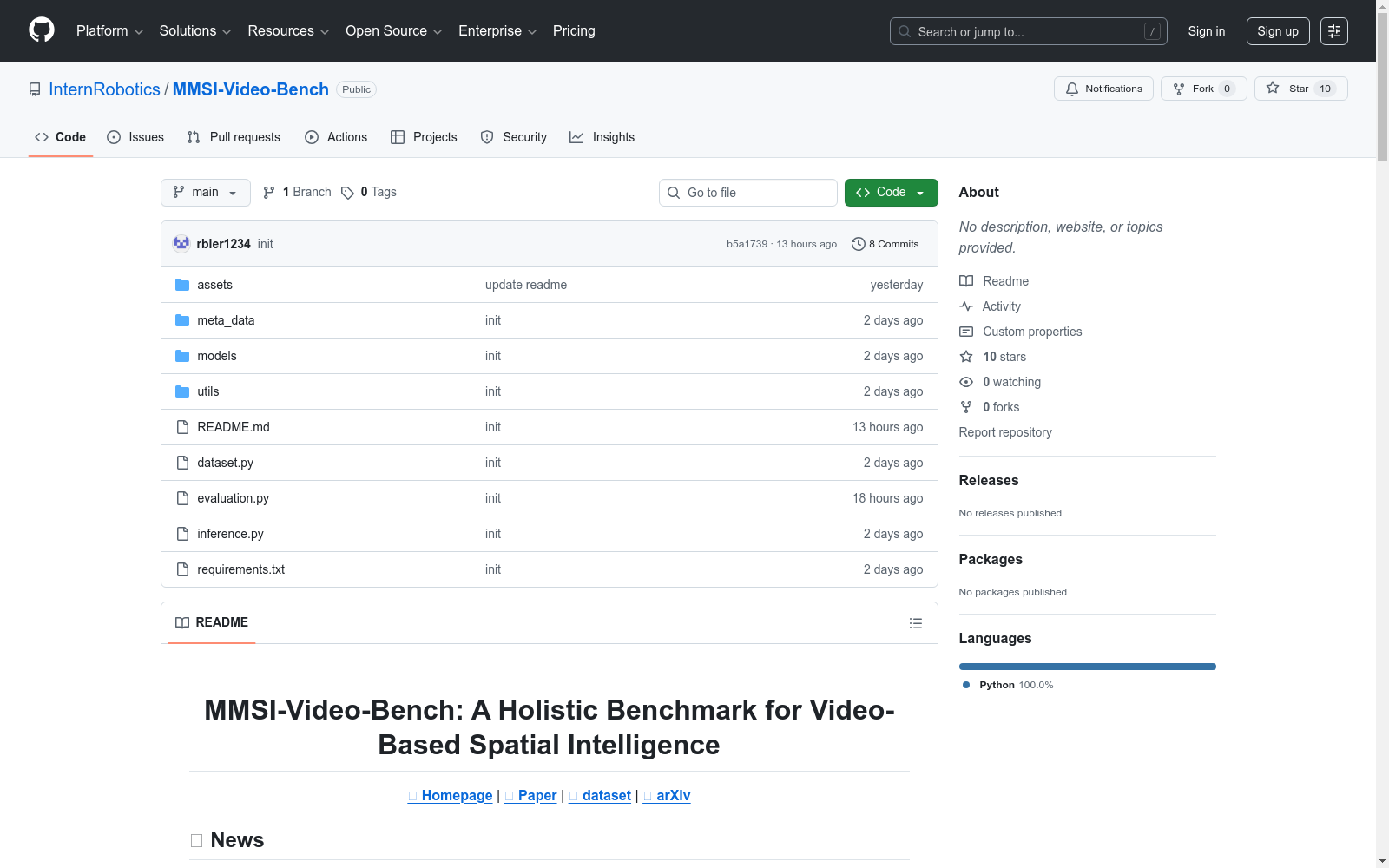Click the tag icon beside 0 Tags
Viewport: 1389px width, 868px height.
pos(347,193)
